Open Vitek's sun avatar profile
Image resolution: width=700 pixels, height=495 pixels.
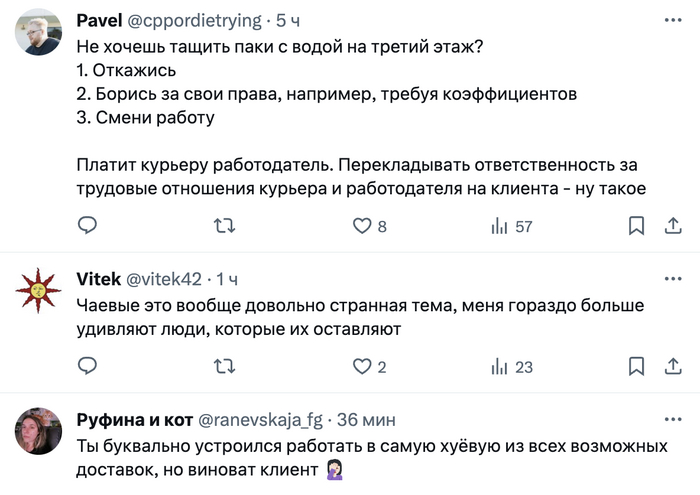point(38,291)
